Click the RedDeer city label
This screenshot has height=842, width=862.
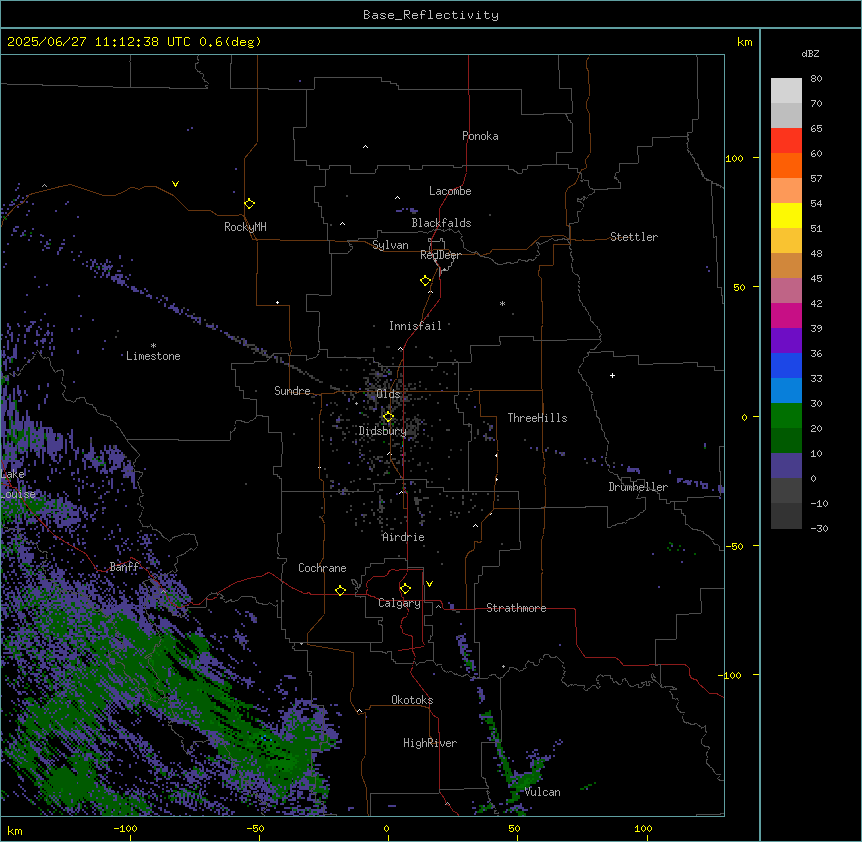(440, 255)
